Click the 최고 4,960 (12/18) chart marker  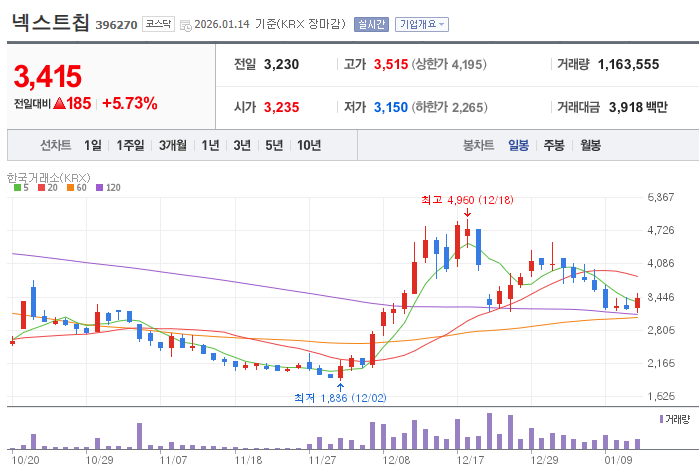(x=467, y=200)
